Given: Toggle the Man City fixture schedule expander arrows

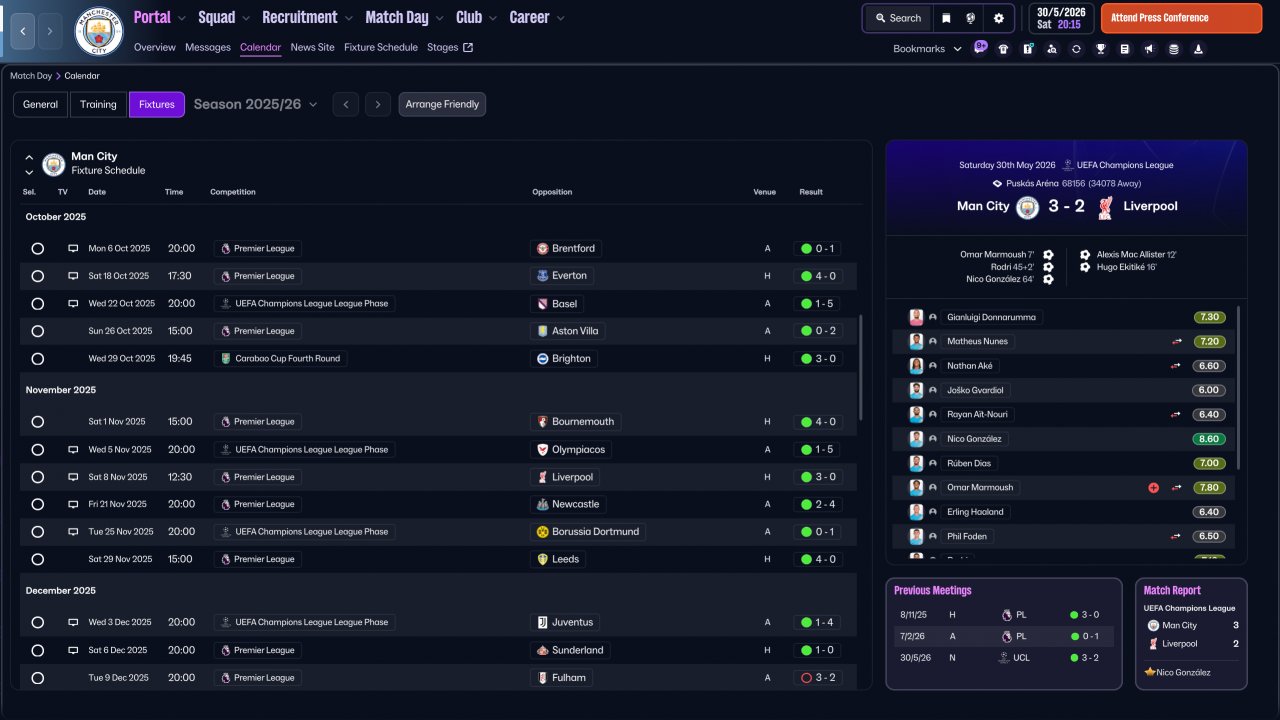Looking at the screenshot, I should (29, 164).
